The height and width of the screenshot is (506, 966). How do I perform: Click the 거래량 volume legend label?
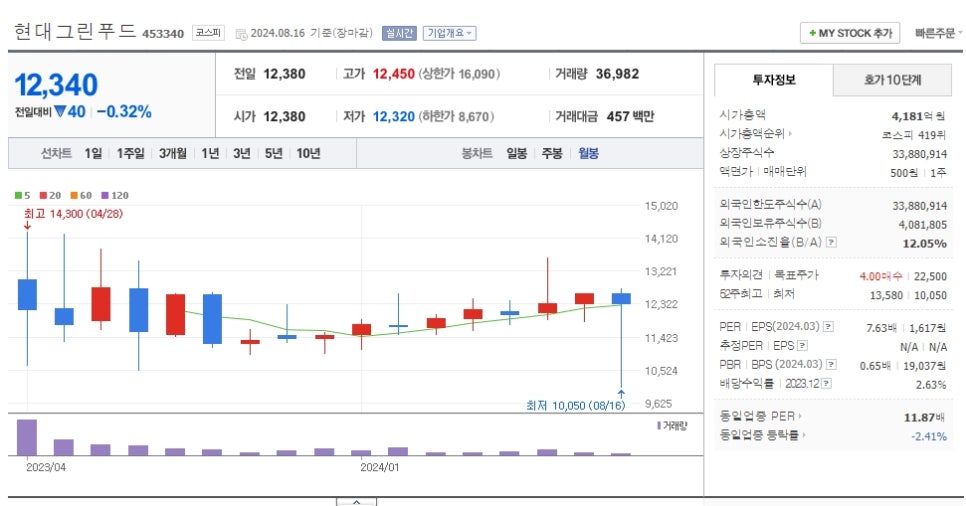672,425
